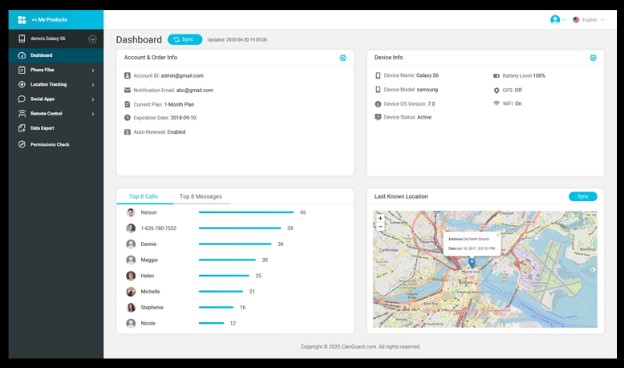Open the English language dropdown
The height and width of the screenshot is (368, 624).
tap(589, 20)
